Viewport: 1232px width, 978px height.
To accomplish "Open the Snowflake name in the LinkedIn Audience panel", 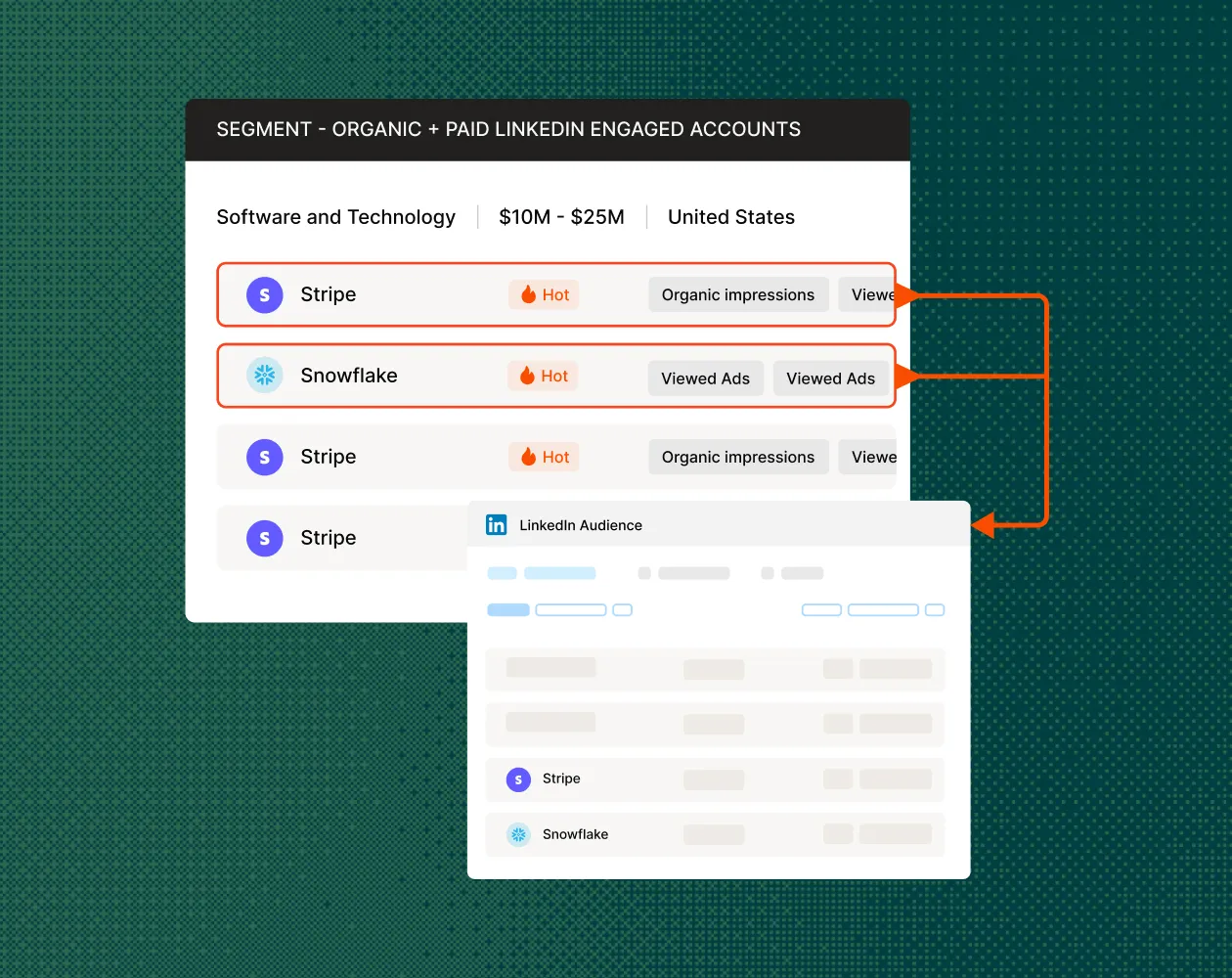I will point(575,834).
